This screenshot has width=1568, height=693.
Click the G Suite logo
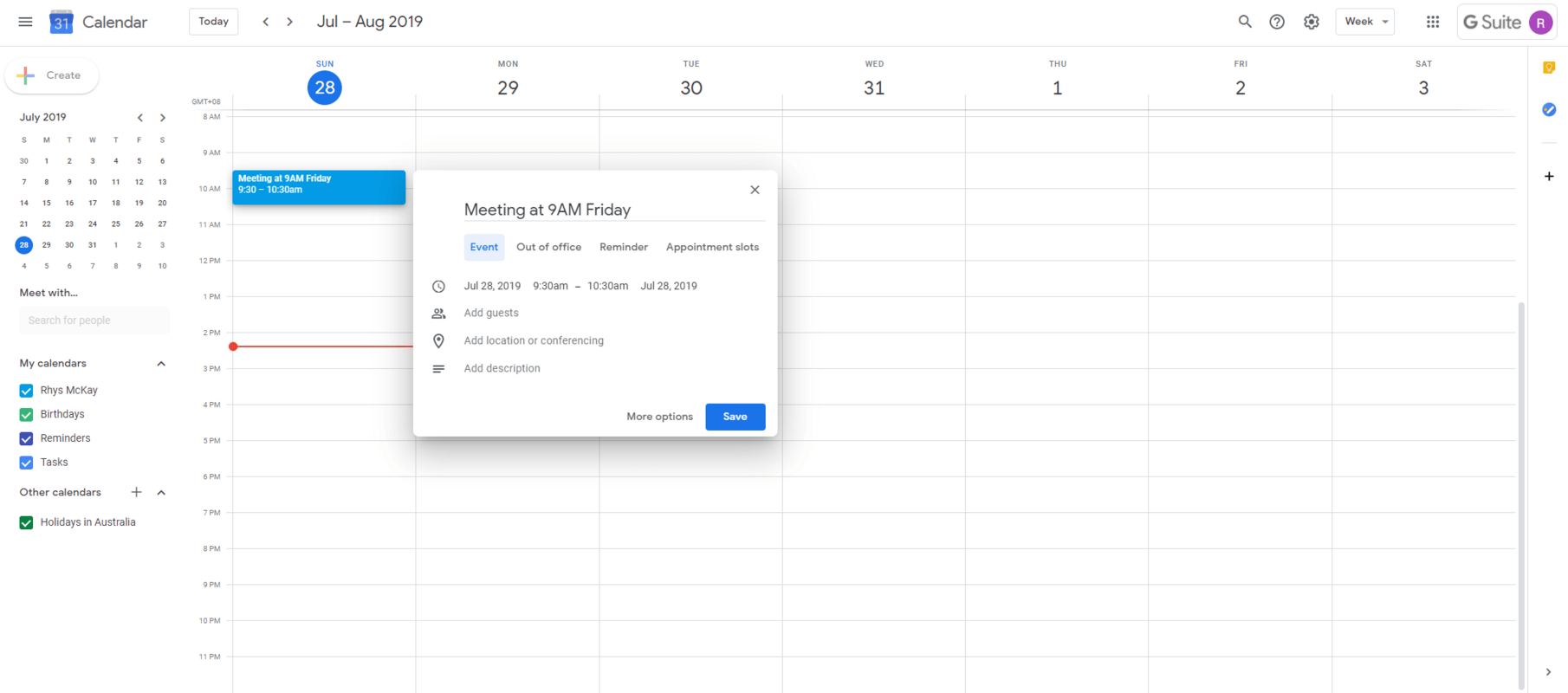1492,23
